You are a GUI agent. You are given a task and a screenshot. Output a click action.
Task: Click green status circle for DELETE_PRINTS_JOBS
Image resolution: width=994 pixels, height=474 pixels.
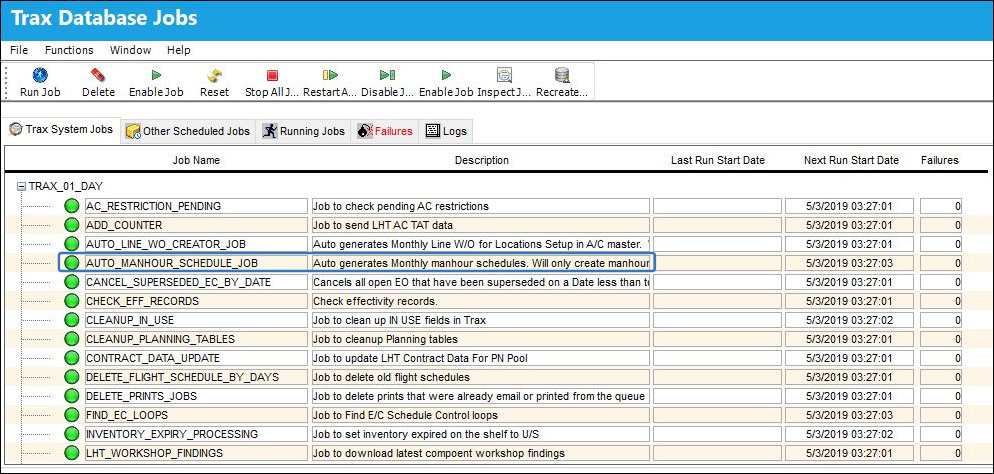click(x=72, y=396)
